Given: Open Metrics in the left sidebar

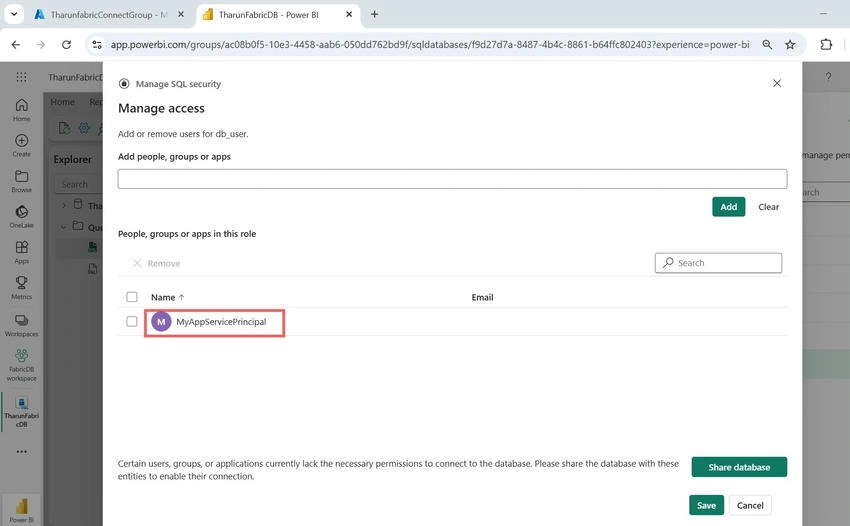Looking at the screenshot, I should coord(22,287).
